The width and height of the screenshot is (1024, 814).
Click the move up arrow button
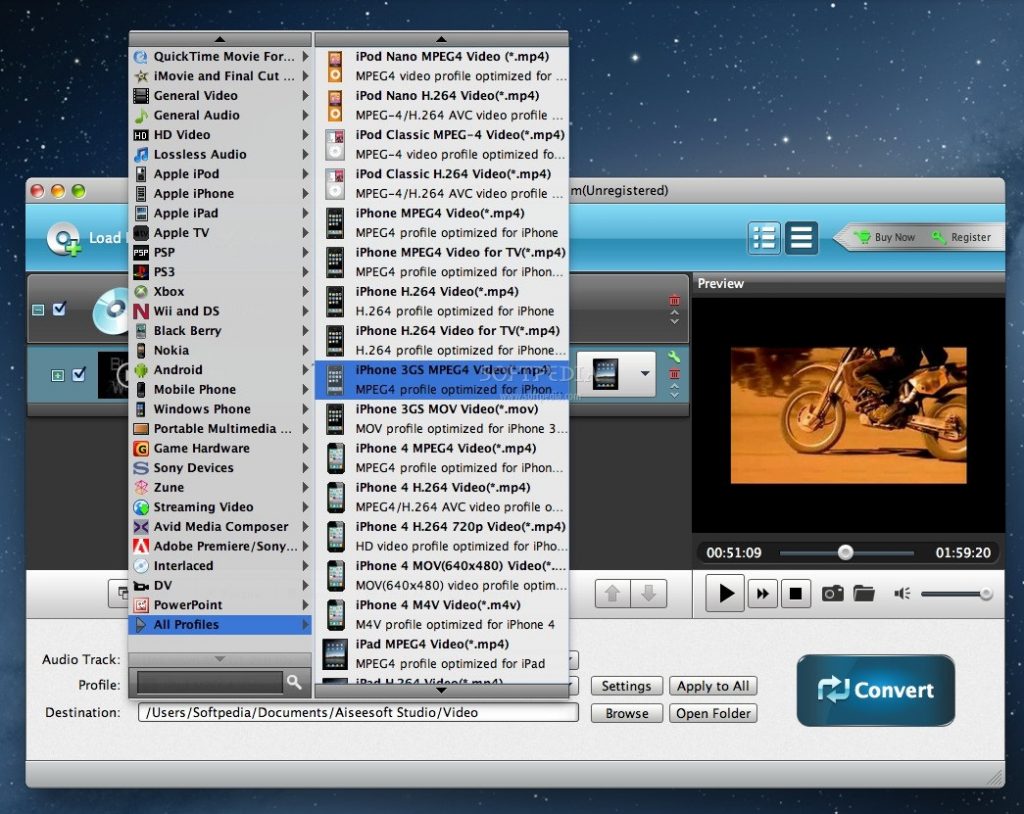pos(612,593)
